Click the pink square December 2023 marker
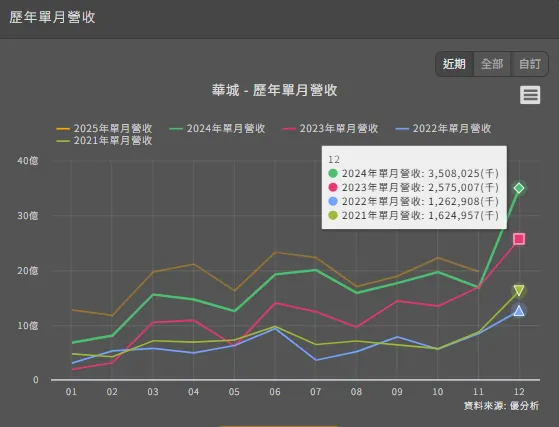 point(519,239)
